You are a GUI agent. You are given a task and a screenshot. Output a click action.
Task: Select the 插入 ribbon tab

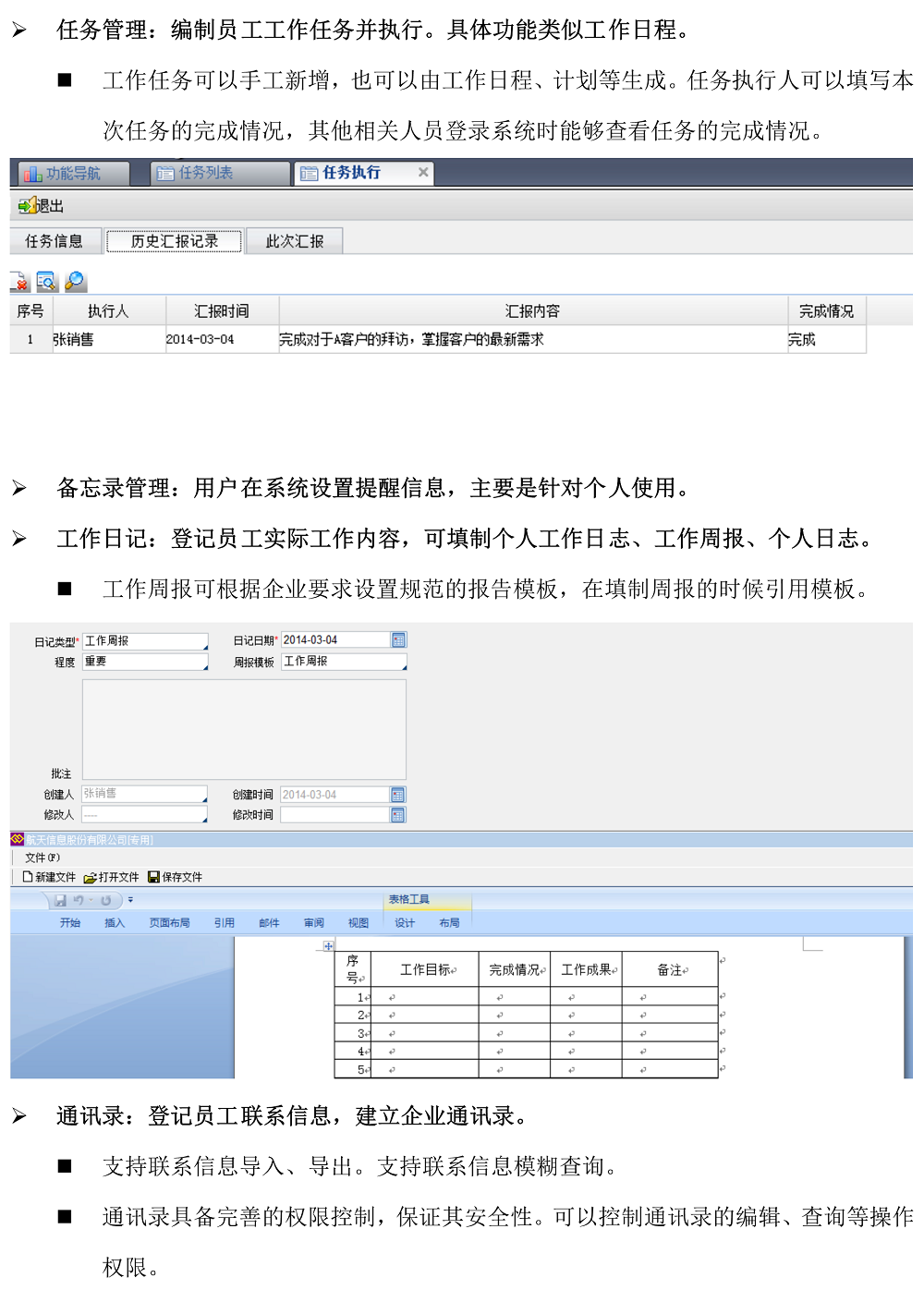point(115,923)
